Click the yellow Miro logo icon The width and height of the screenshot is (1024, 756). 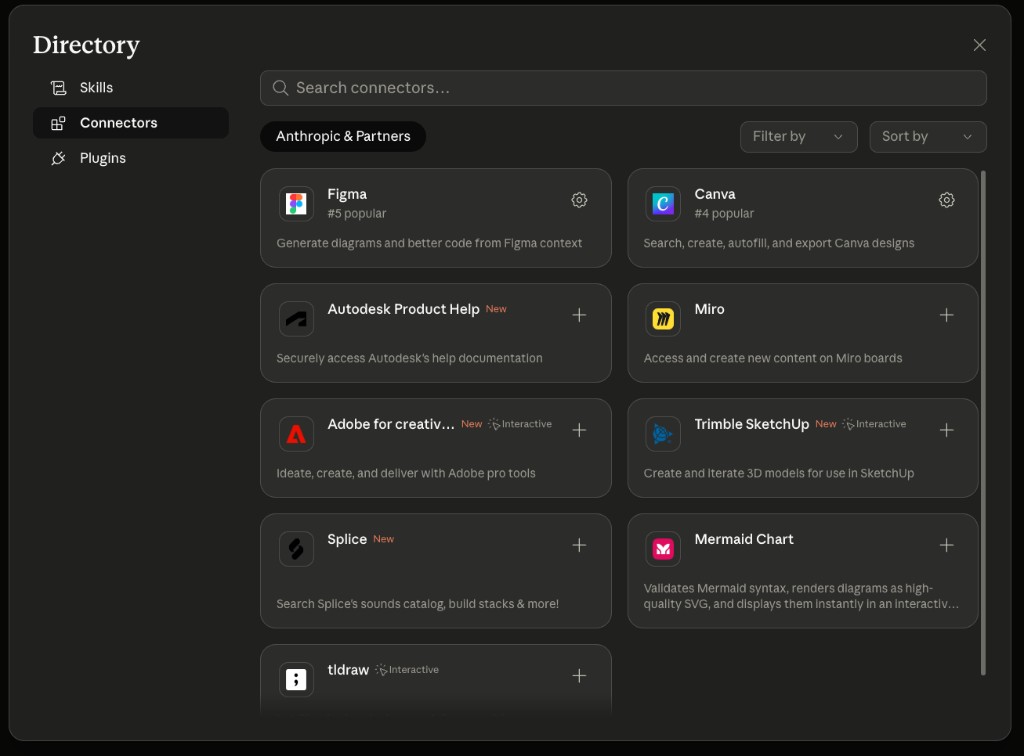pos(663,319)
